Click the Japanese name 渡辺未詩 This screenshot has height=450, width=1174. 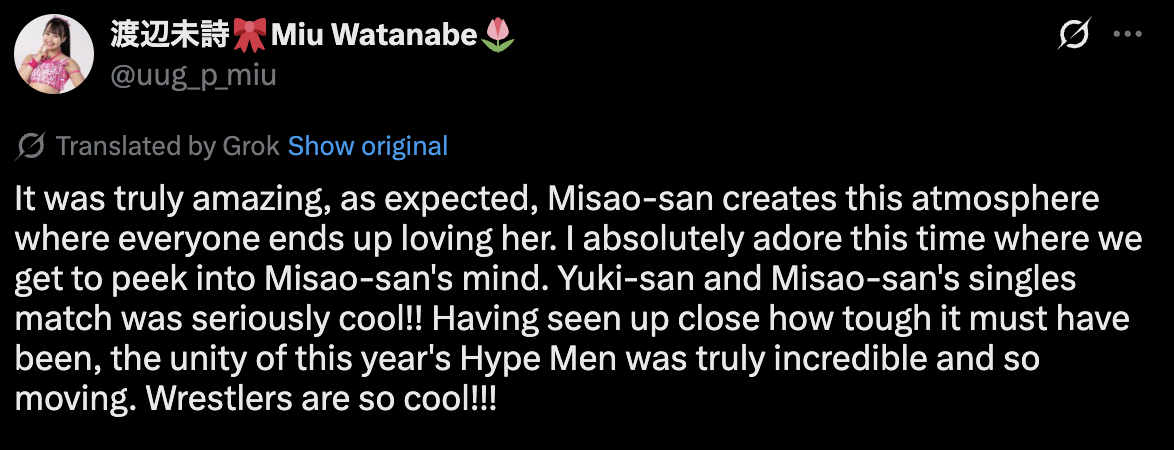coord(170,38)
